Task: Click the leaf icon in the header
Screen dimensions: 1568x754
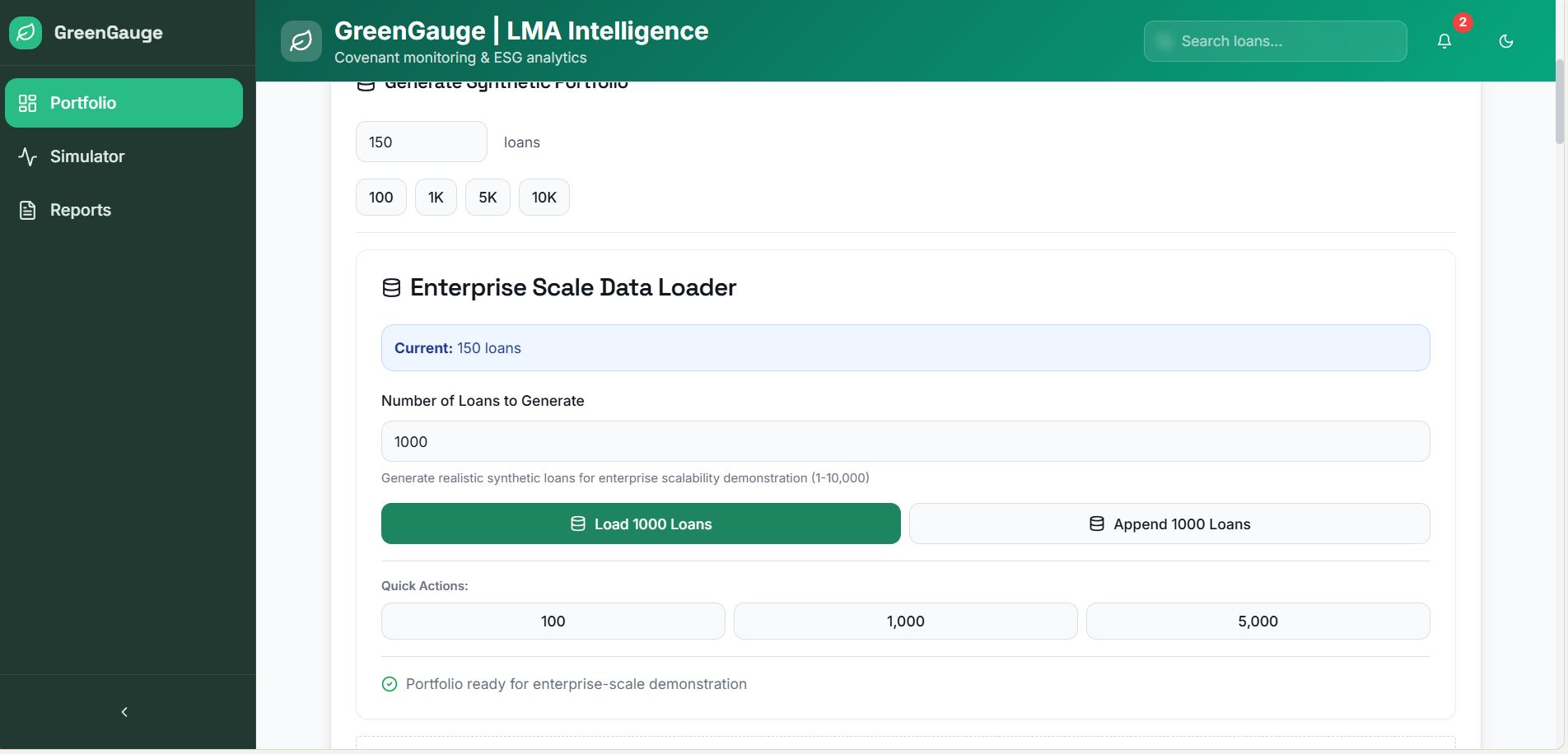Action: tap(301, 41)
